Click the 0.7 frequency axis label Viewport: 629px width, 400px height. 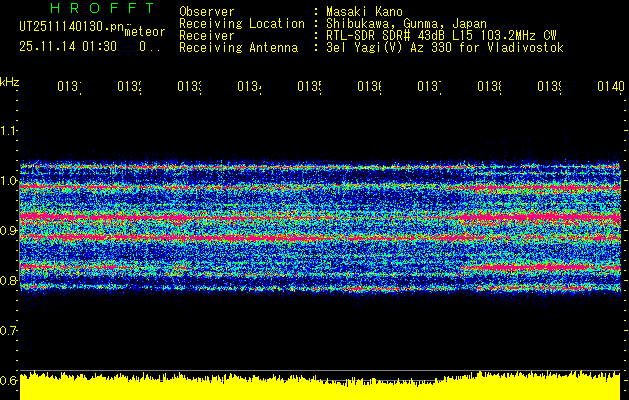click(8, 330)
